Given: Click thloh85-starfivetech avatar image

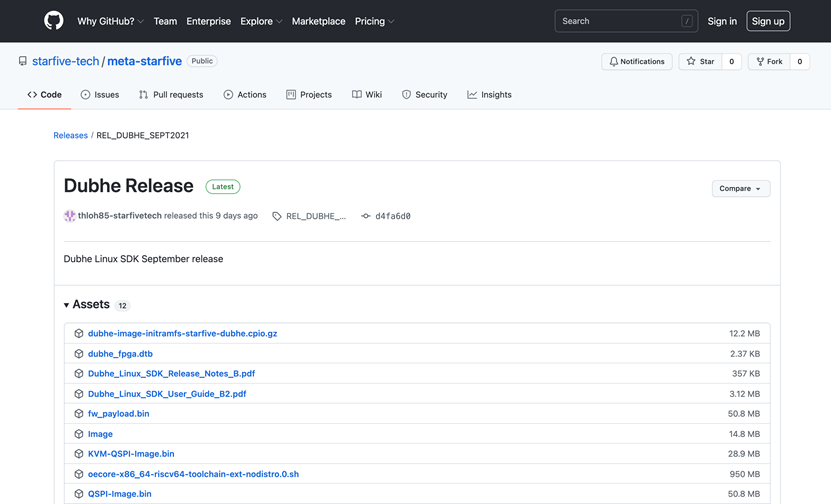Looking at the screenshot, I should [70, 216].
